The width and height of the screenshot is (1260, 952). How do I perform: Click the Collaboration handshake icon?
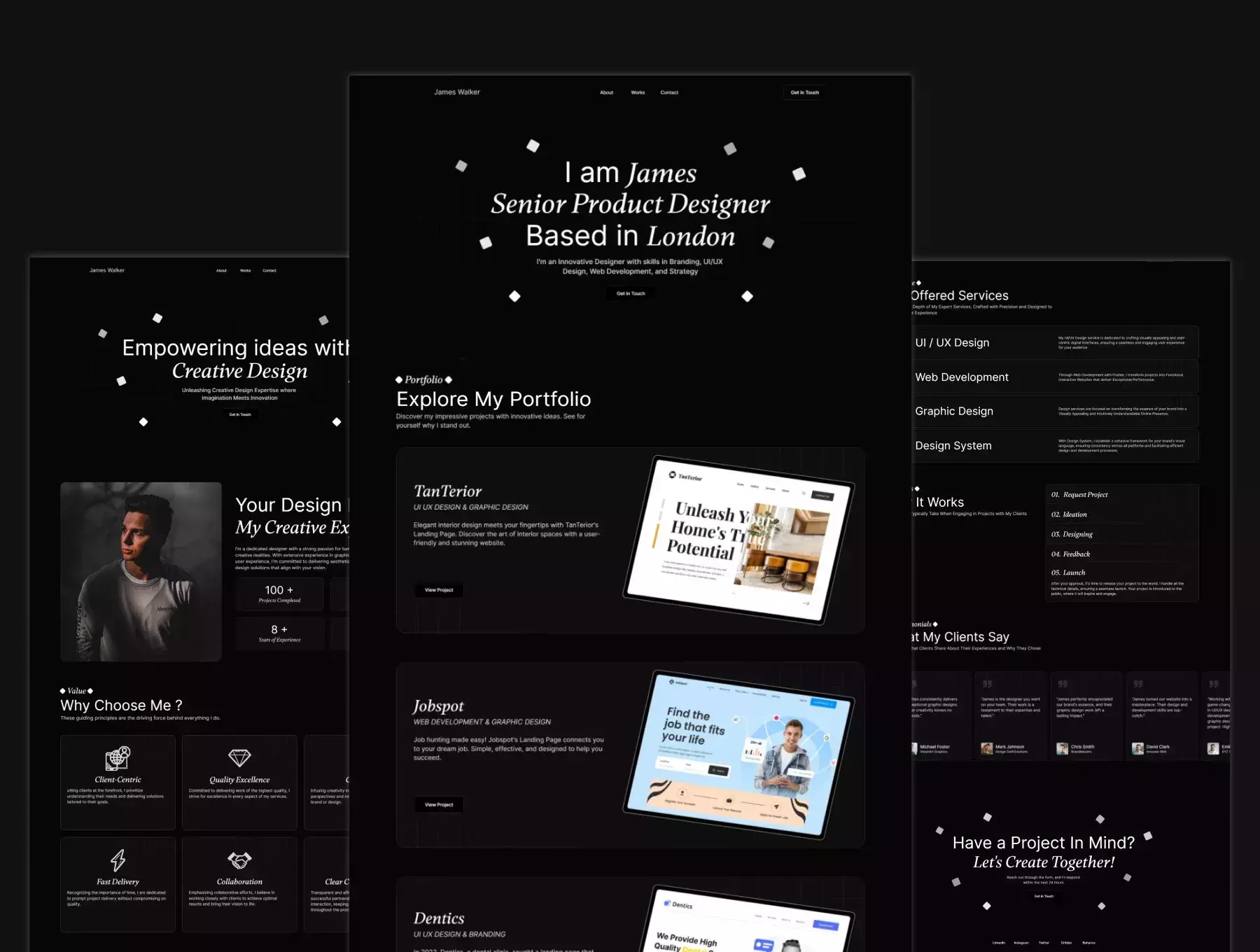(239, 860)
